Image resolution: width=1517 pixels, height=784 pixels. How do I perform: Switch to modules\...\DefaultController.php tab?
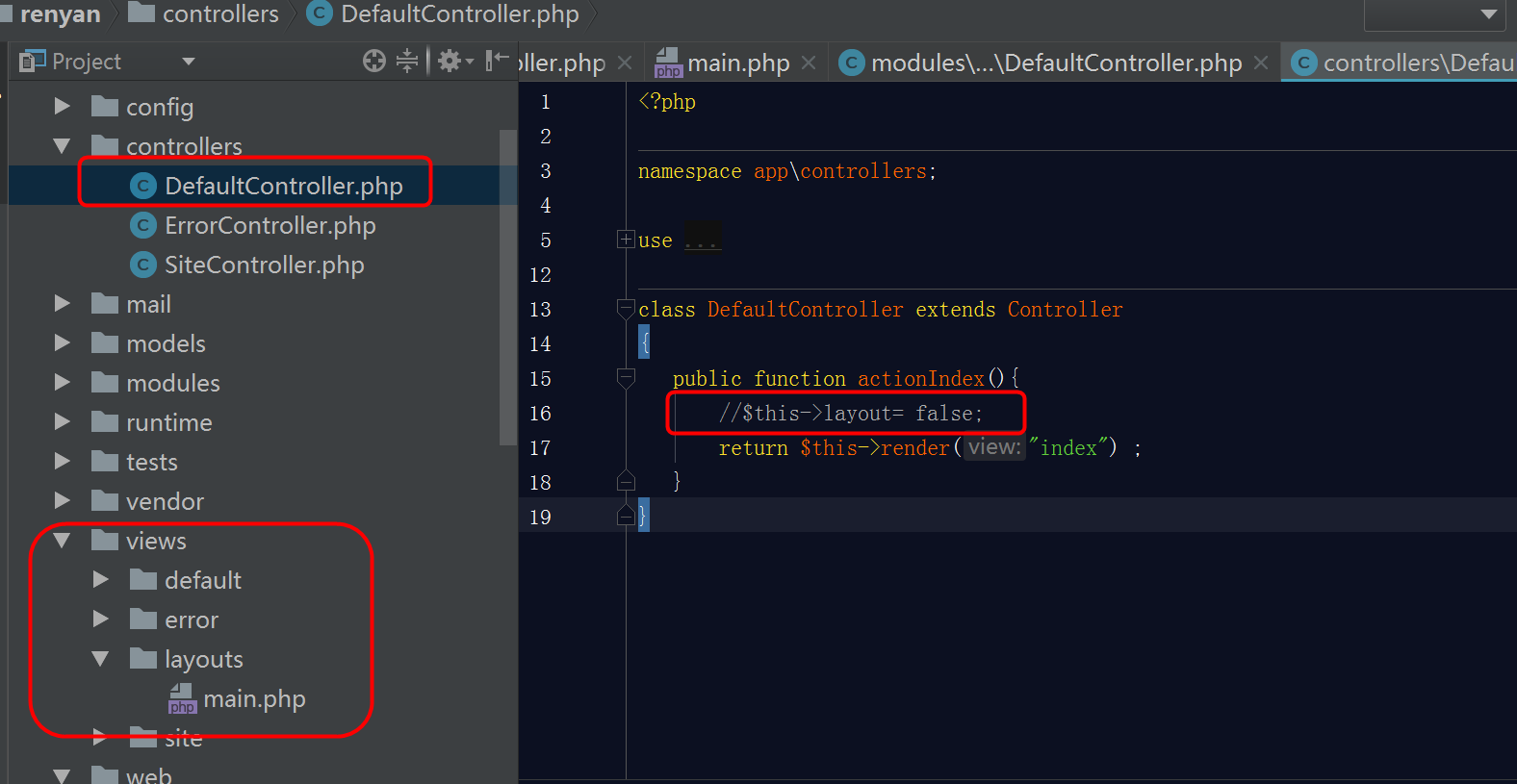click(1056, 63)
